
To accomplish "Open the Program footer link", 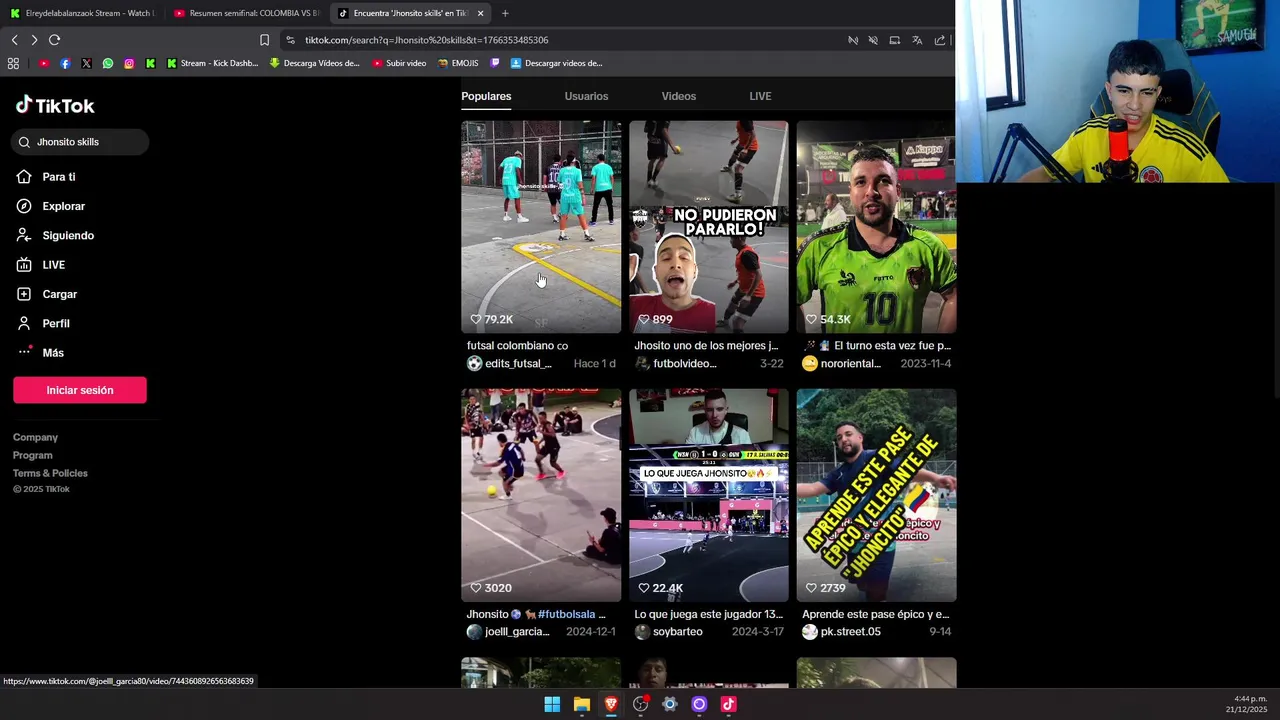I will point(33,455).
